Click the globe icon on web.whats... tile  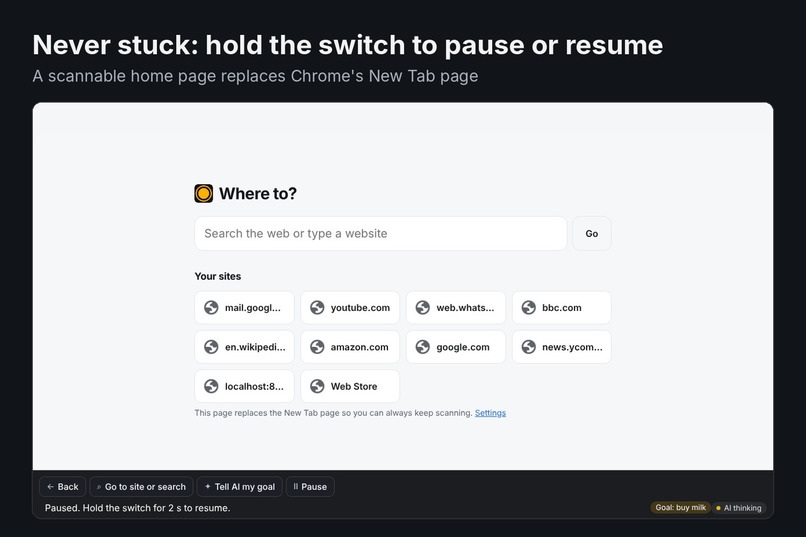pos(423,308)
